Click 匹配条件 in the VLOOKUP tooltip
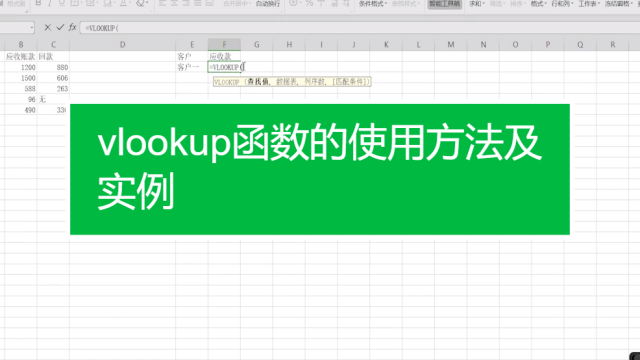Image resolution: width=640 pixels, height=360 pixels. tap(350, 82)
